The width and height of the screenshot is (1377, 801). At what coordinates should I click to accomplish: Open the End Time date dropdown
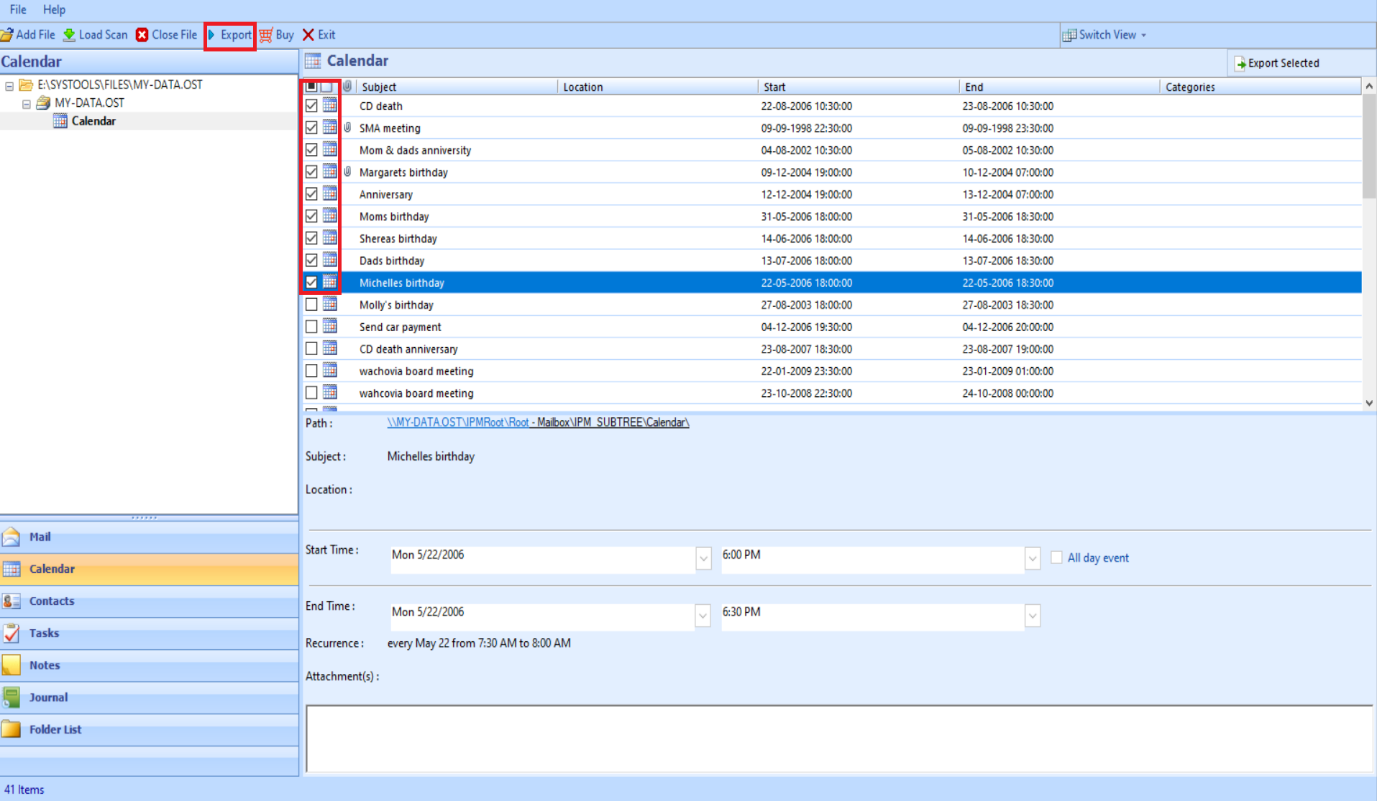click(704, 616)
